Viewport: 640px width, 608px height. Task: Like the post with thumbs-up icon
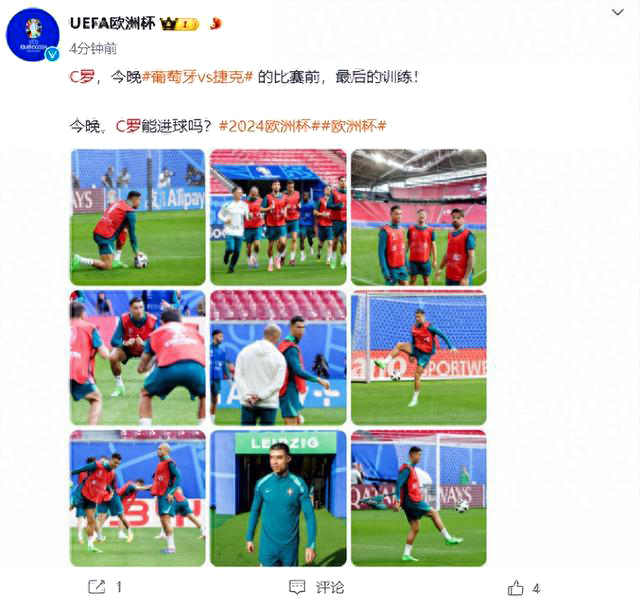pyautogui.click(x=516, y=588)
